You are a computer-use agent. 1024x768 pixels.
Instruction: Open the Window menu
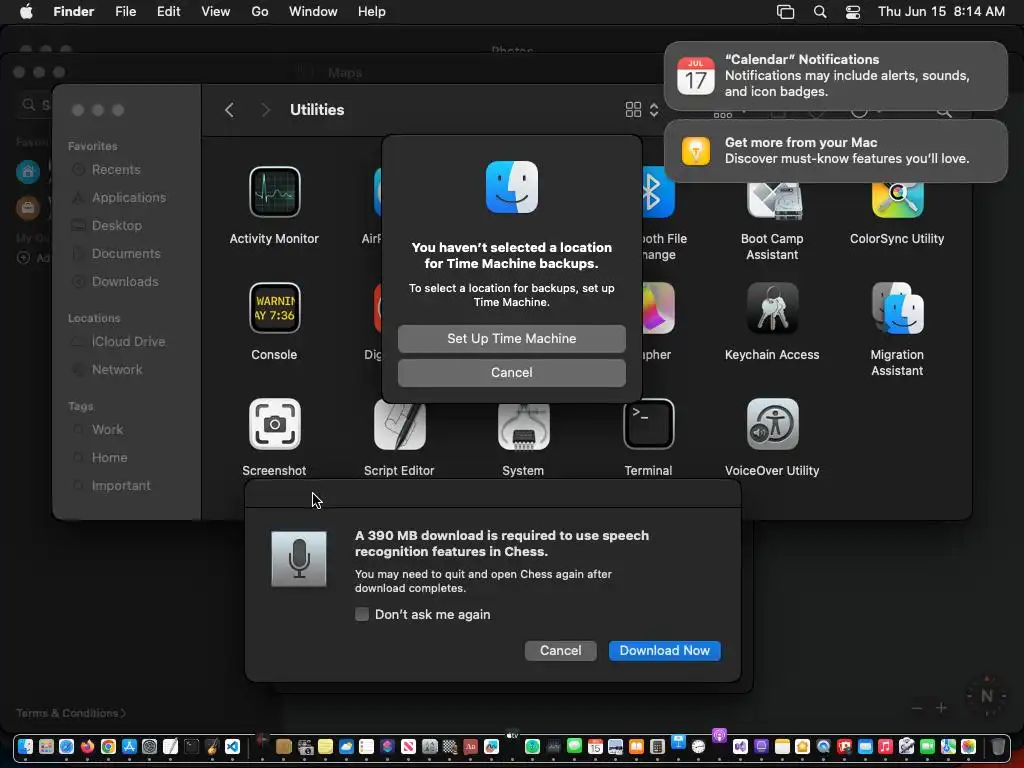pos(313,12)
